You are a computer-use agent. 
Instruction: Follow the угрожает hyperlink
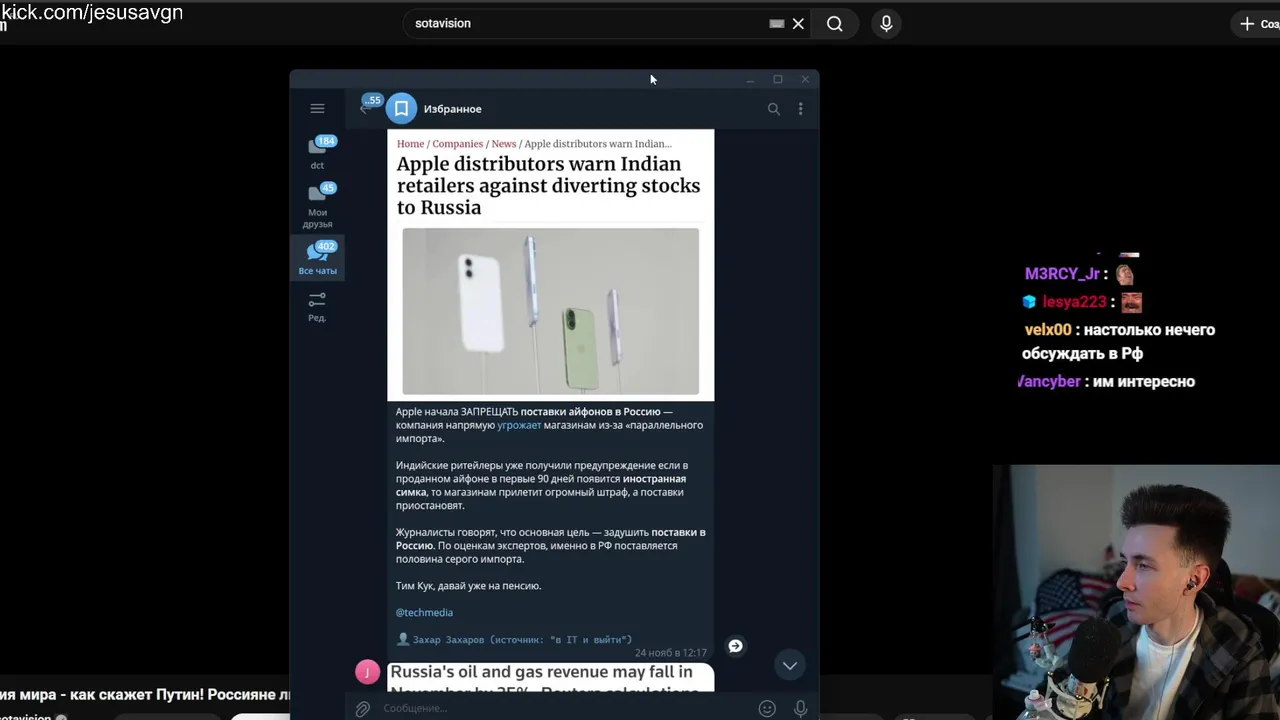tap(519, 425)
